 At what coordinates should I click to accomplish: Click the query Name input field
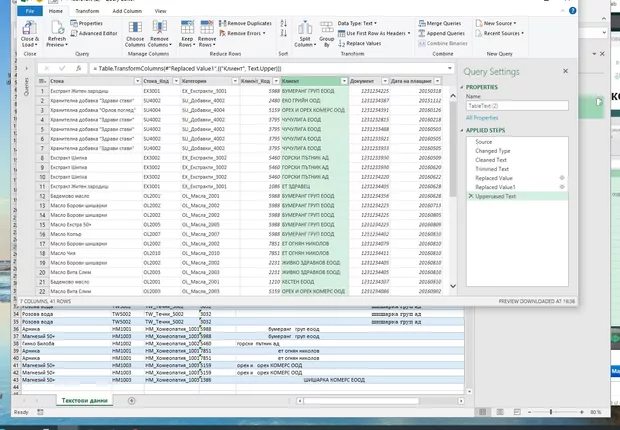pos(516,105)
